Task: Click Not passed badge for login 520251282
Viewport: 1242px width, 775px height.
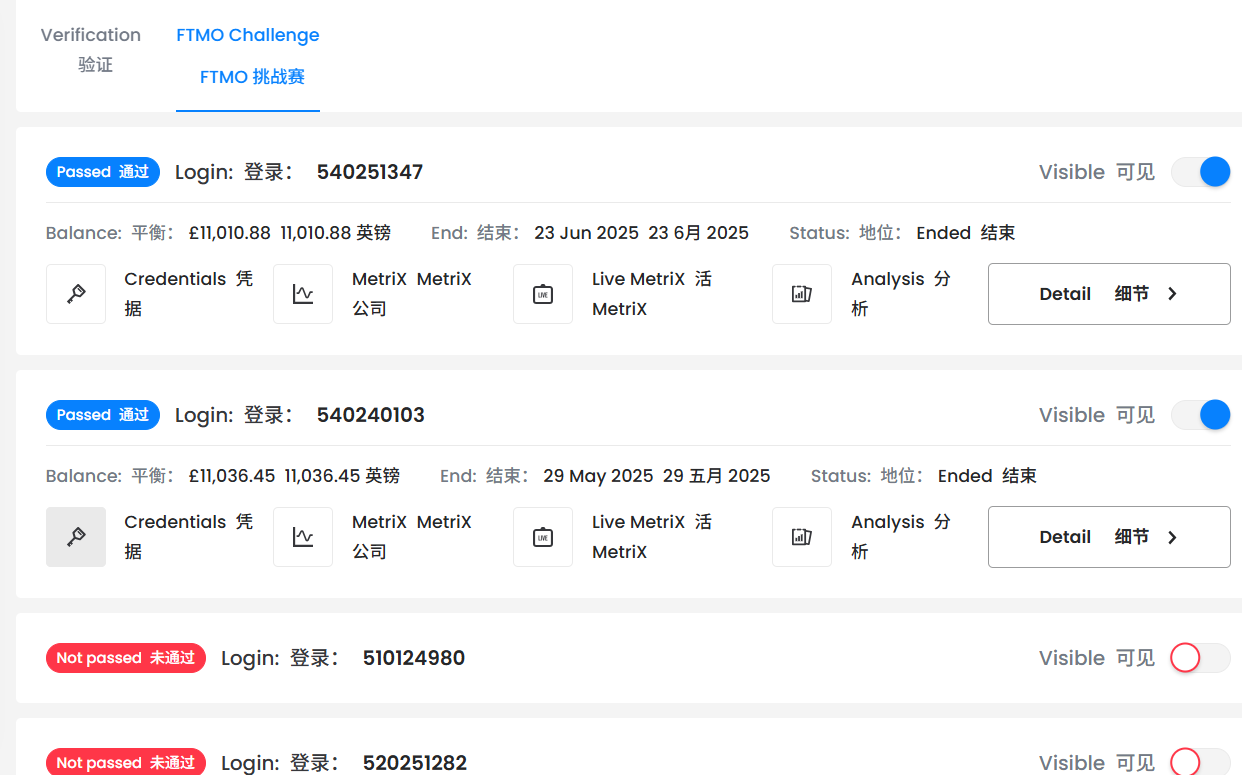Action: [x=126, y=762]
